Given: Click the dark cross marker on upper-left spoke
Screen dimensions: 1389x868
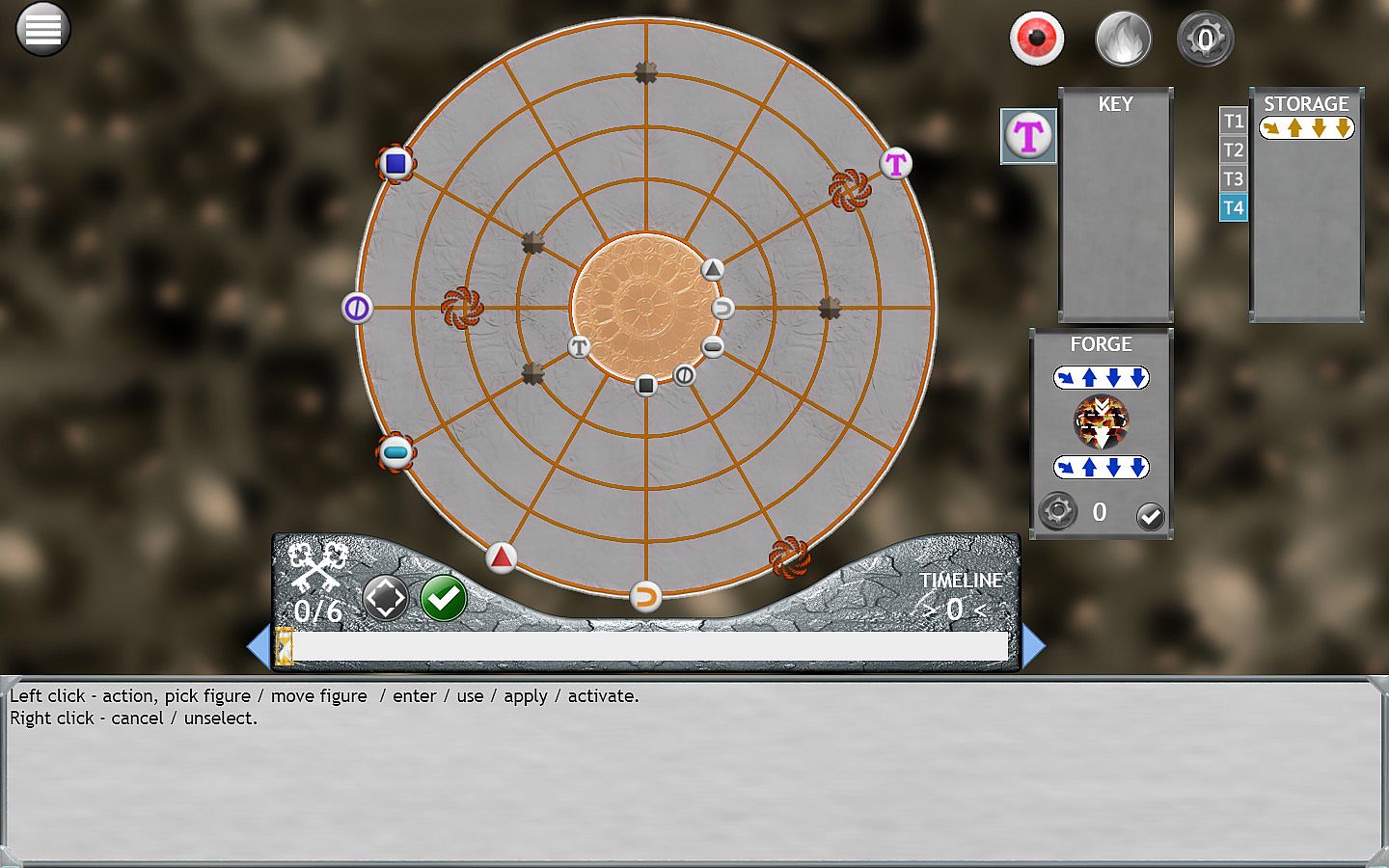Looking at the screenshot, I should pos(532,242).
